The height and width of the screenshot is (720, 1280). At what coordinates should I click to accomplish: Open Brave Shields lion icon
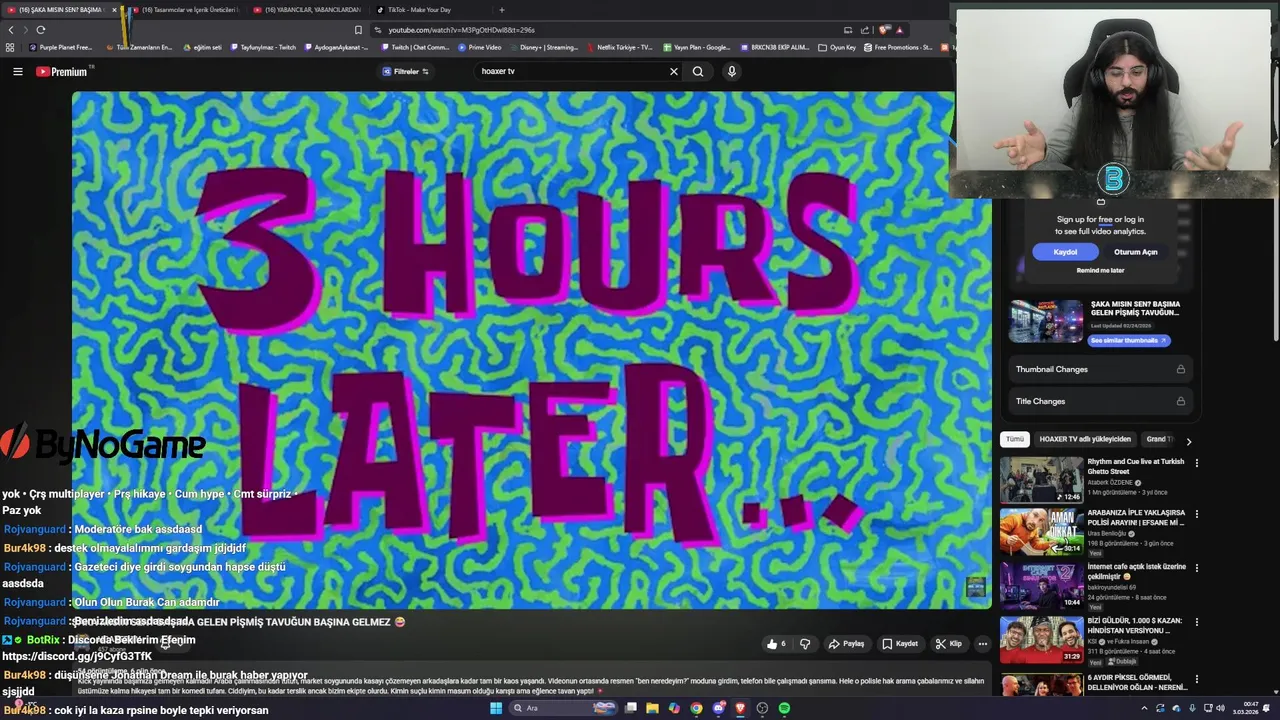[885, 30]
